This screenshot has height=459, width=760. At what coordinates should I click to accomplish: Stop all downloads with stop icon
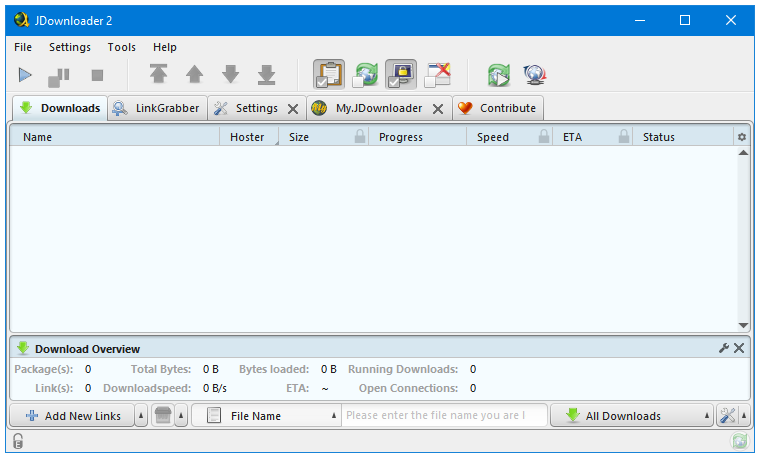(97, 75)
